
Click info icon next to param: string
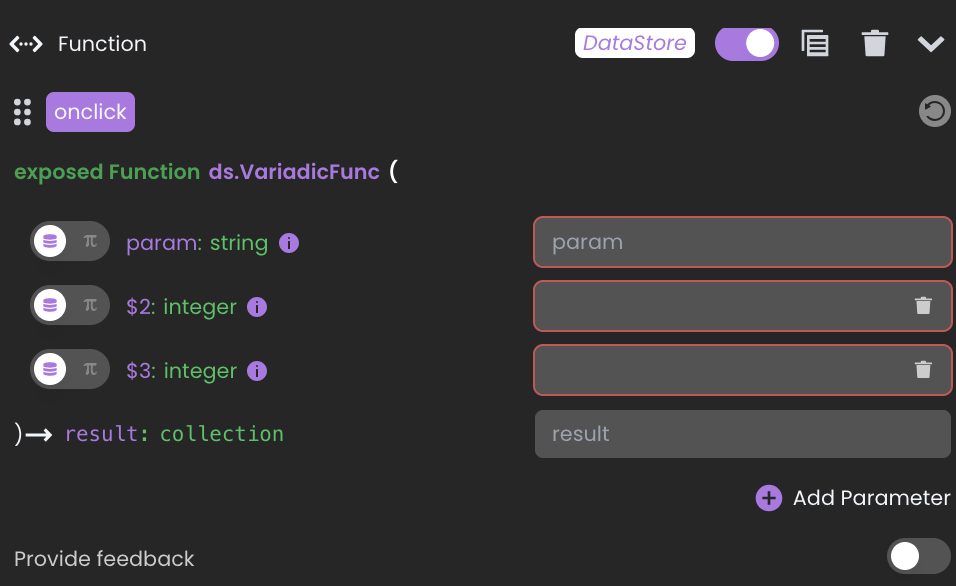289,243
